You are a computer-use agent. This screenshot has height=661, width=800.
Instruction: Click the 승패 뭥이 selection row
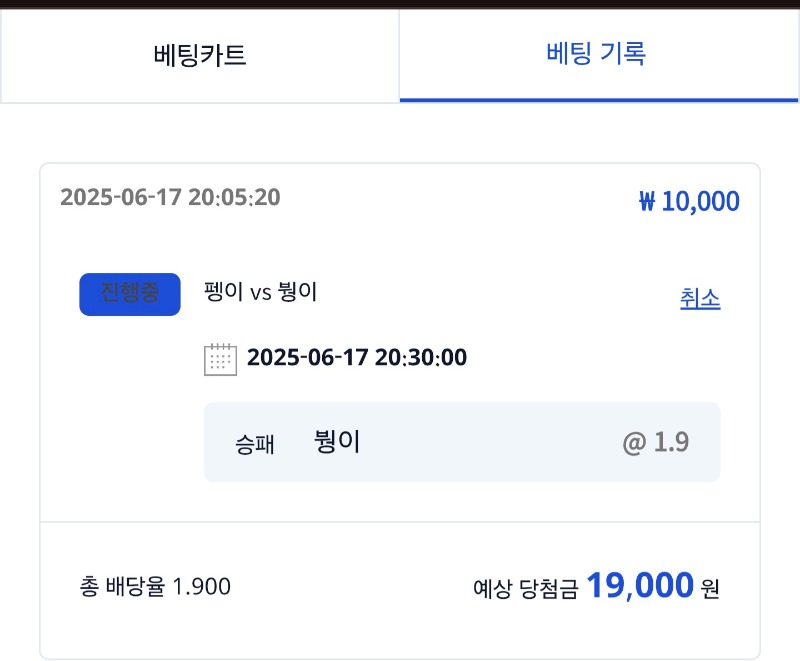462,442
